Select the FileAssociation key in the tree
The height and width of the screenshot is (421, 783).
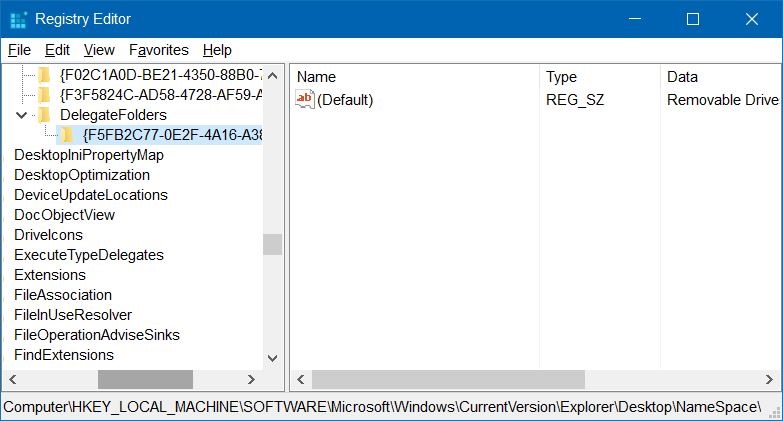point(62,295)
